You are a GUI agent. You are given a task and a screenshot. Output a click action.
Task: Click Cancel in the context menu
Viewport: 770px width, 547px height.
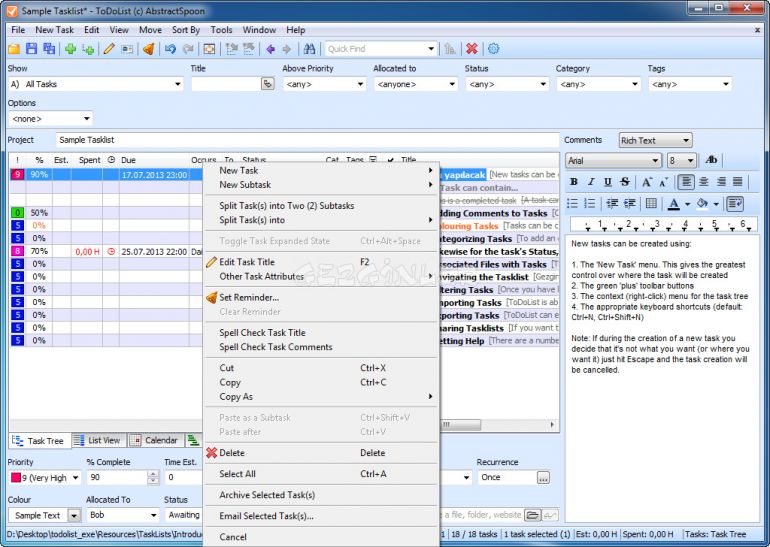233,537
